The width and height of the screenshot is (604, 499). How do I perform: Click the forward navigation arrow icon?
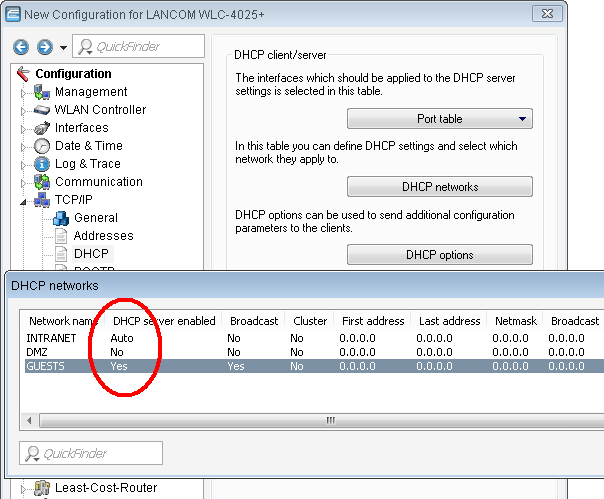click(44, 47)
